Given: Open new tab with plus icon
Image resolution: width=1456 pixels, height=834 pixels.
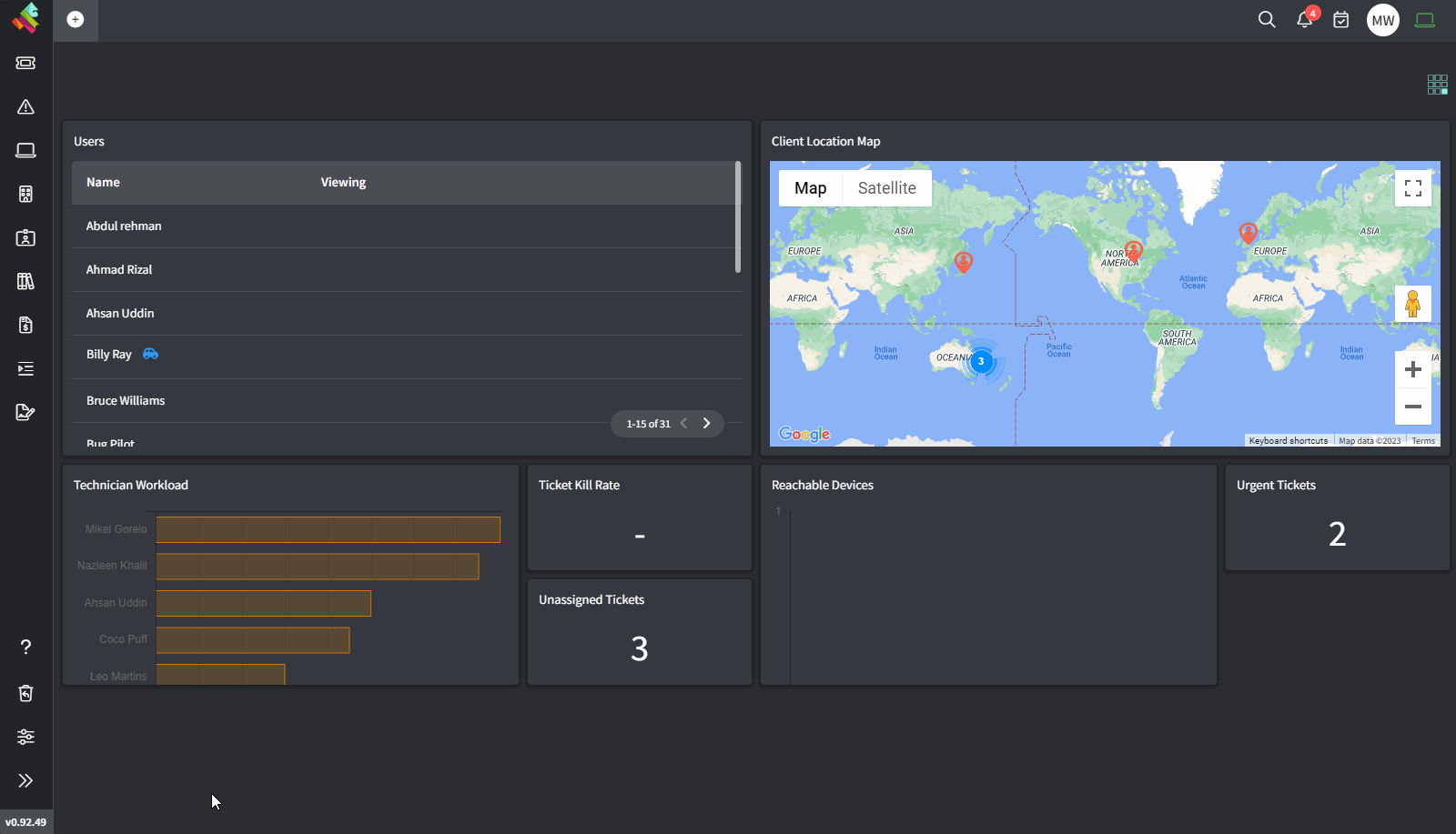Looking at the screenshot, I should pyautogui.click(x=76, y=20).
